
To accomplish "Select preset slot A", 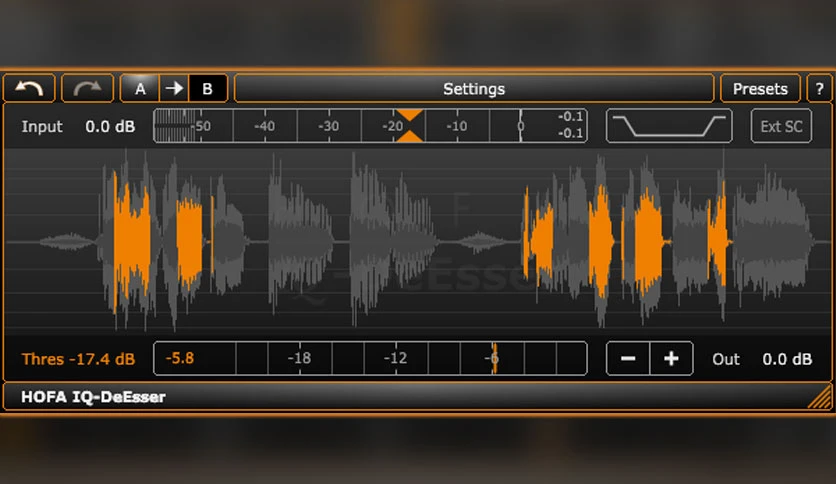I will [140, 88].
